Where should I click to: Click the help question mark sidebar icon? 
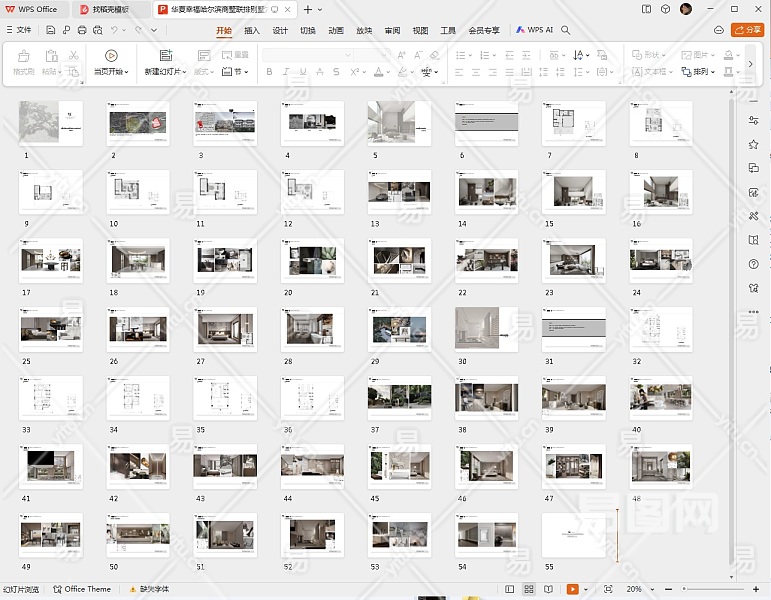pos(753,264)
